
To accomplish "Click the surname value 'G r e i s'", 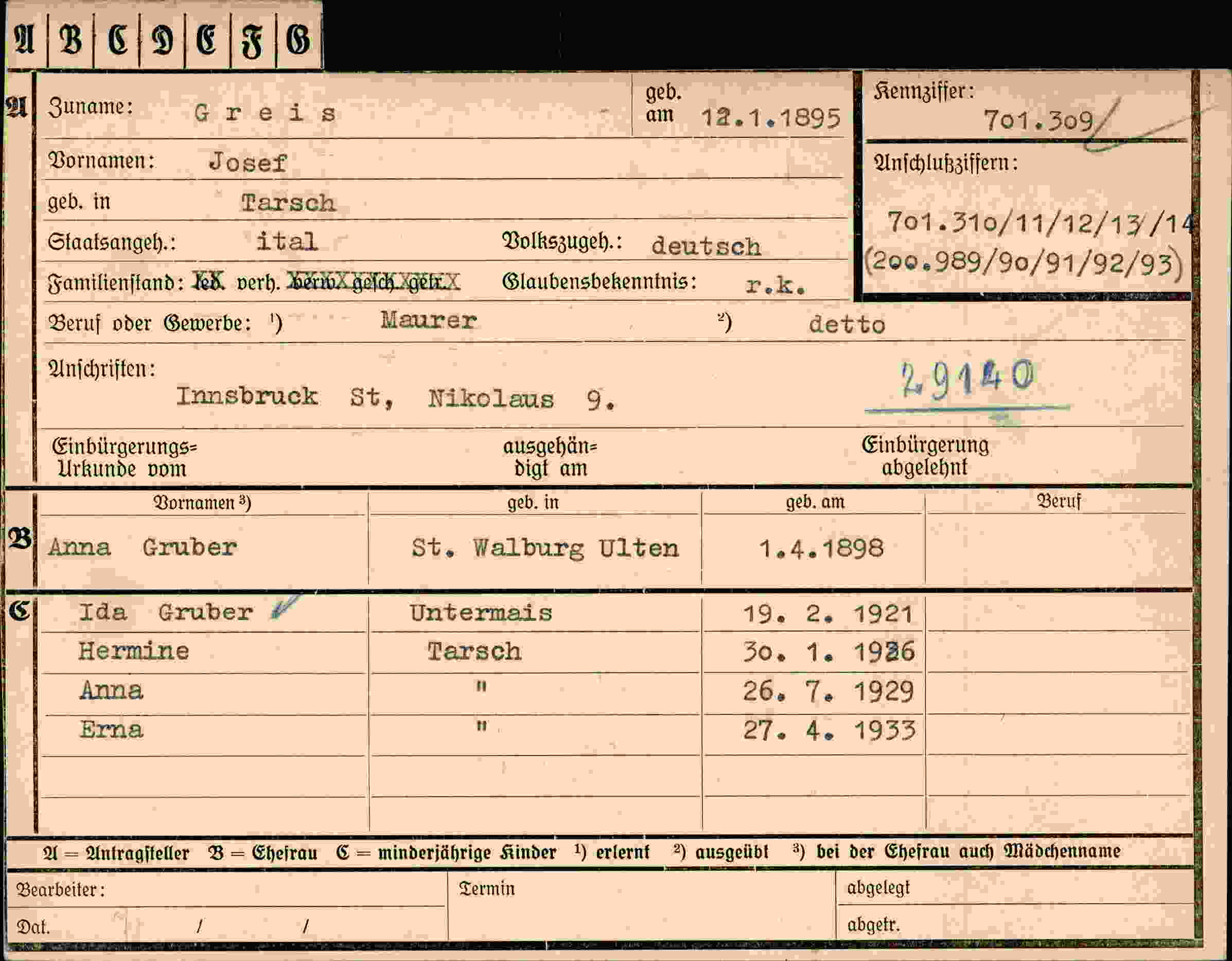I will (x=265, y=113).
